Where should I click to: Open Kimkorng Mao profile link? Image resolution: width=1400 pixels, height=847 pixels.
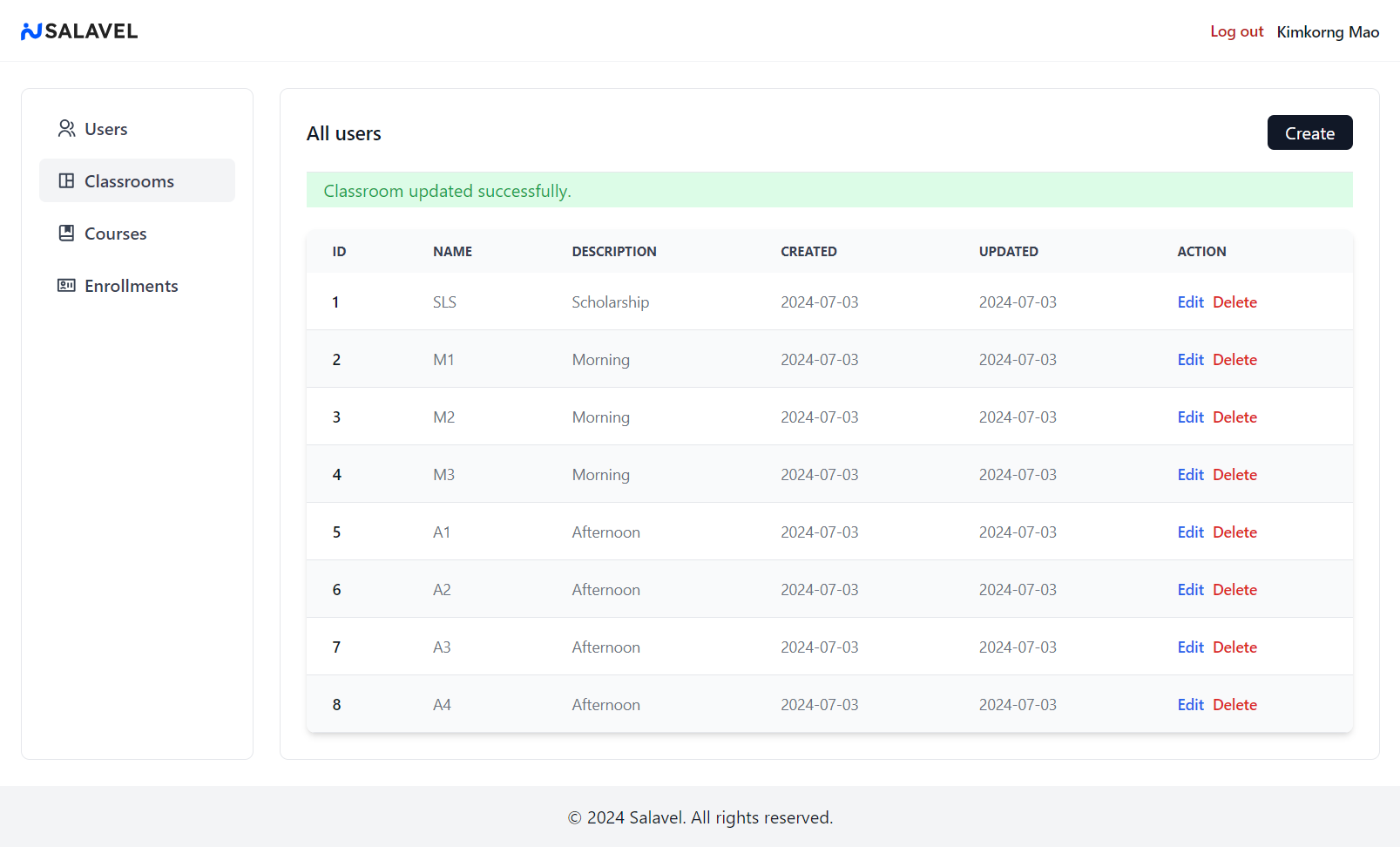pos(1328,32)
